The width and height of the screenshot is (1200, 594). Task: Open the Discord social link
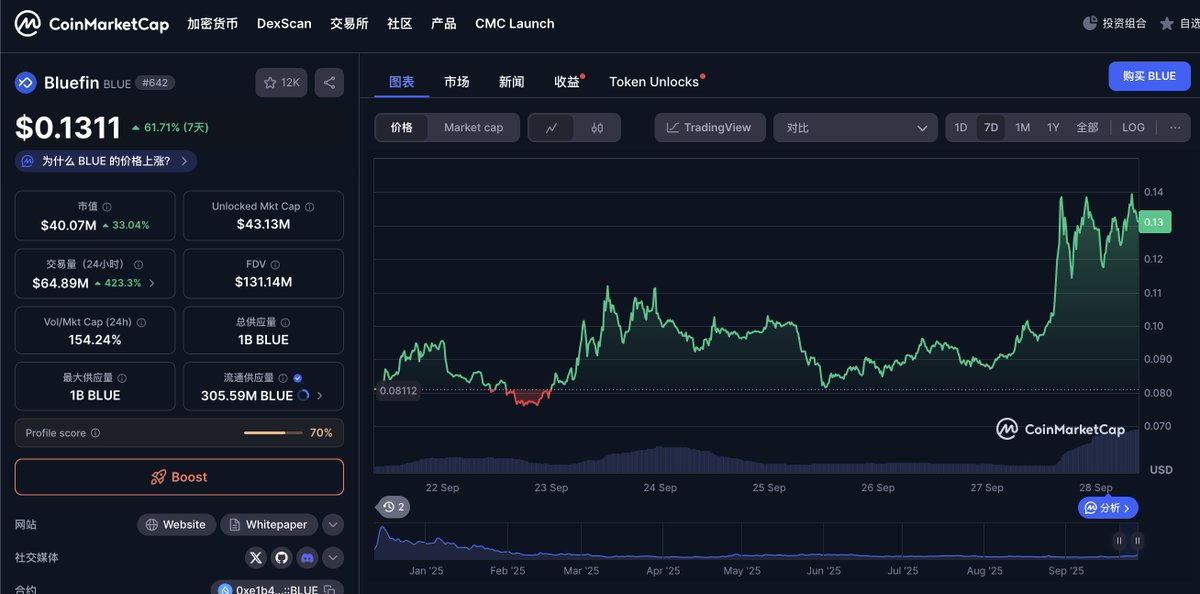(x=307, y=558)
